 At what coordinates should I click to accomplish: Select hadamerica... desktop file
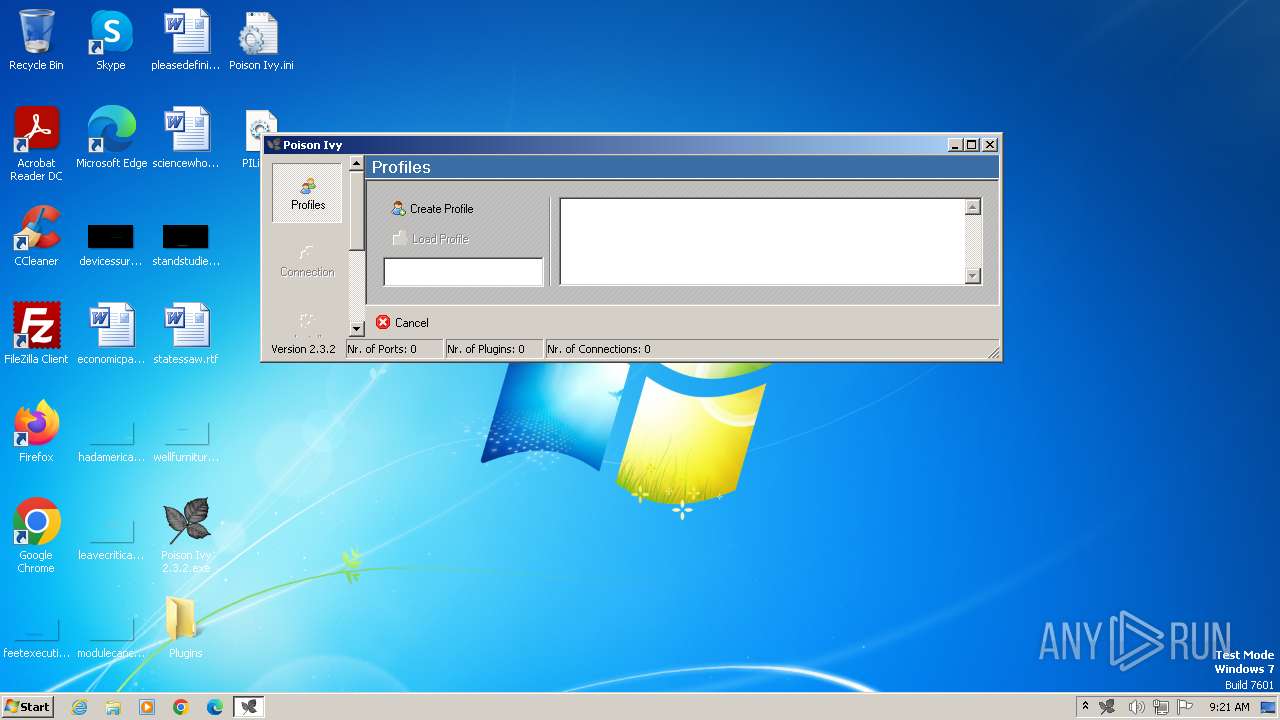(111, 440)
